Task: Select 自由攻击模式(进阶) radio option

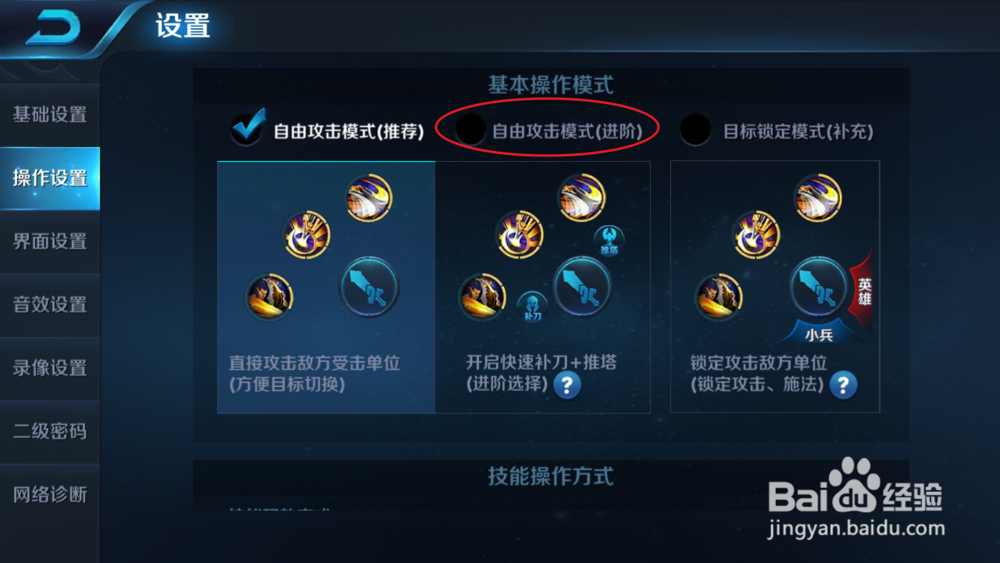Action: tap(470, 130)
